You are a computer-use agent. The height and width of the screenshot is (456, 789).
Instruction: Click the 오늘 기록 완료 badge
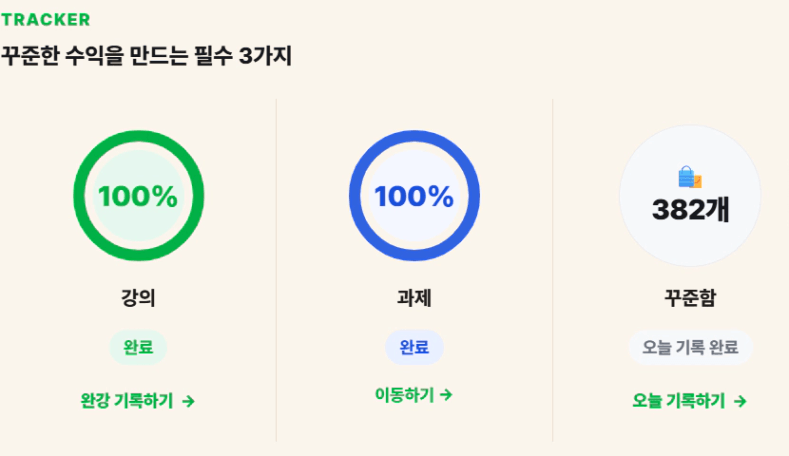click(690, 347)
